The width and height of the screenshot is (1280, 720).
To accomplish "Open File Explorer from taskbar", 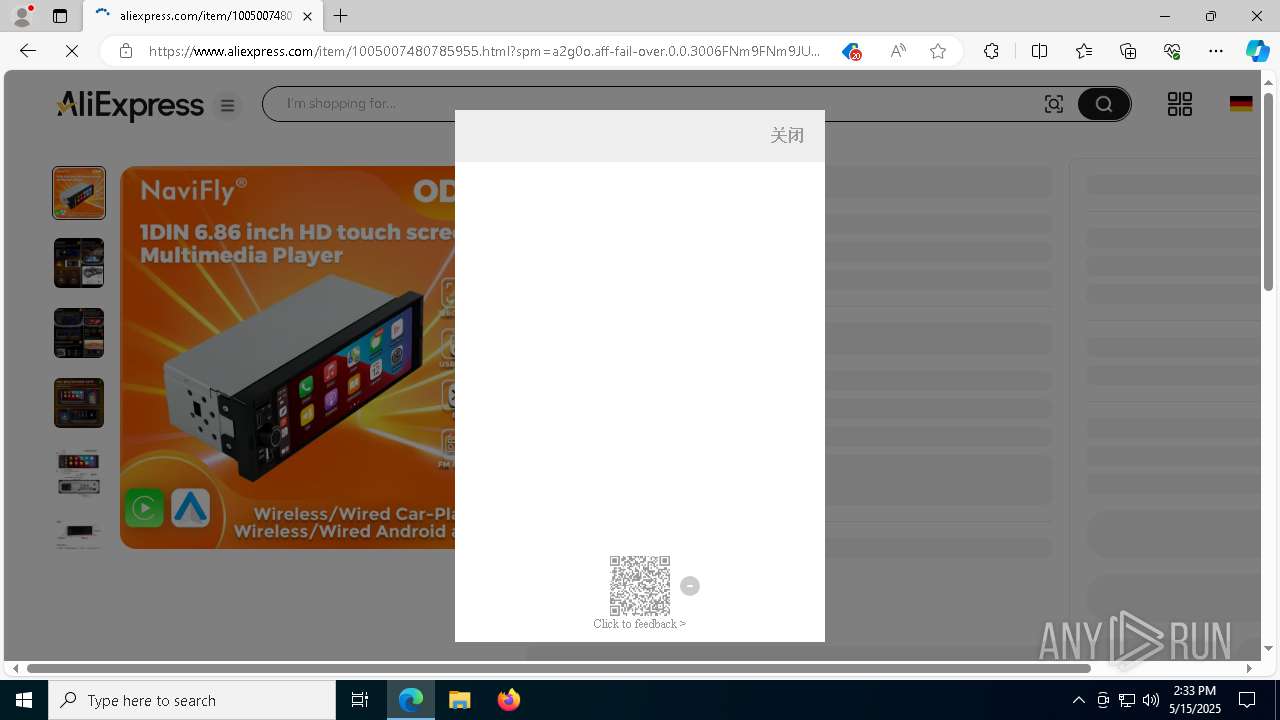I will coord(460,700).
